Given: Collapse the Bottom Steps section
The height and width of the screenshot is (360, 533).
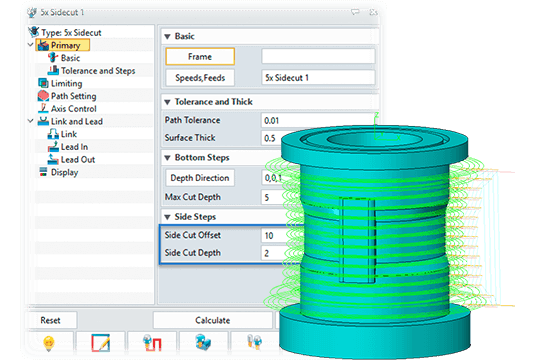Looking at the screenshot, I should (x=167, y=158).
